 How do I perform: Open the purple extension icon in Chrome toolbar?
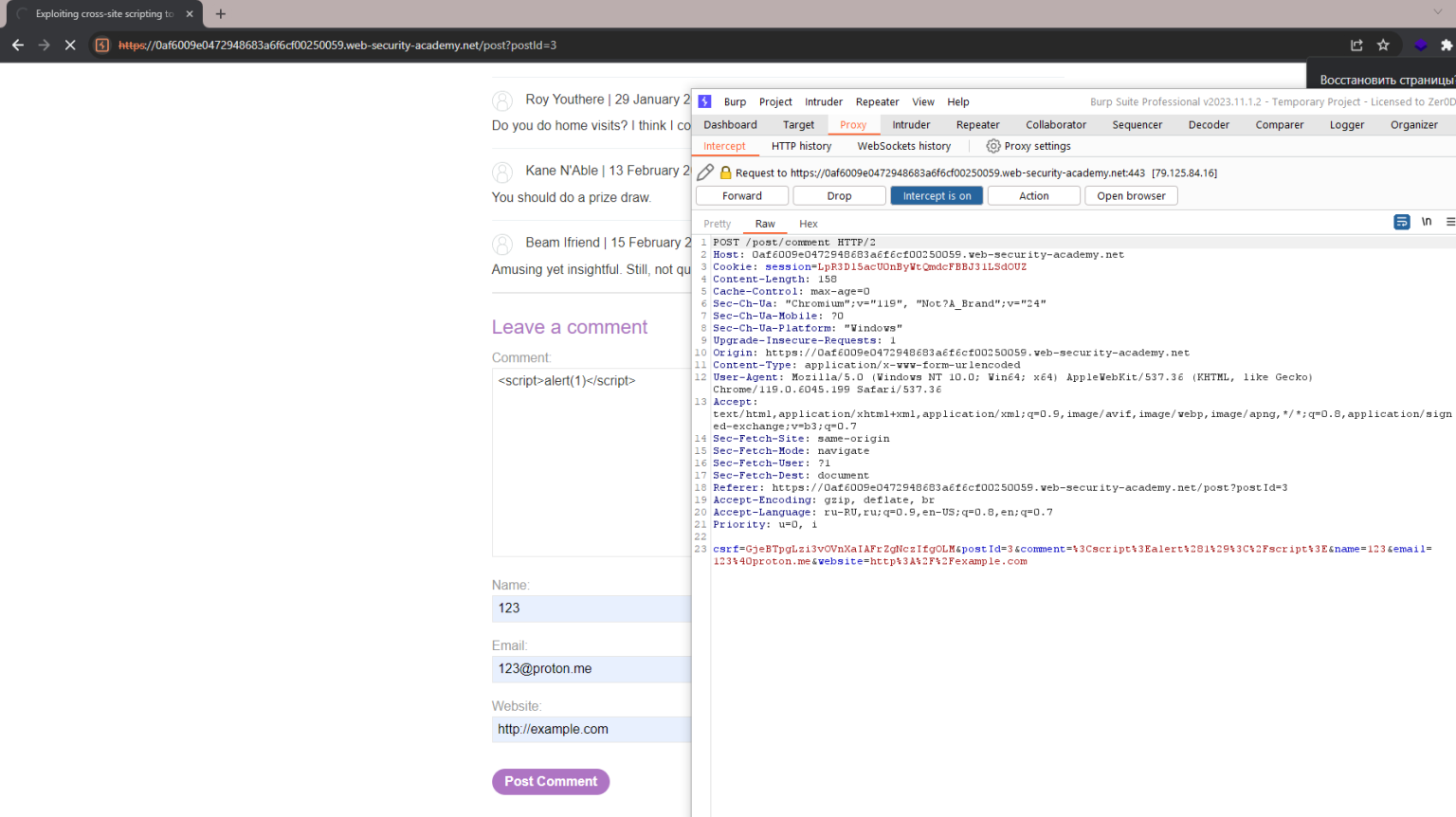1420,45
